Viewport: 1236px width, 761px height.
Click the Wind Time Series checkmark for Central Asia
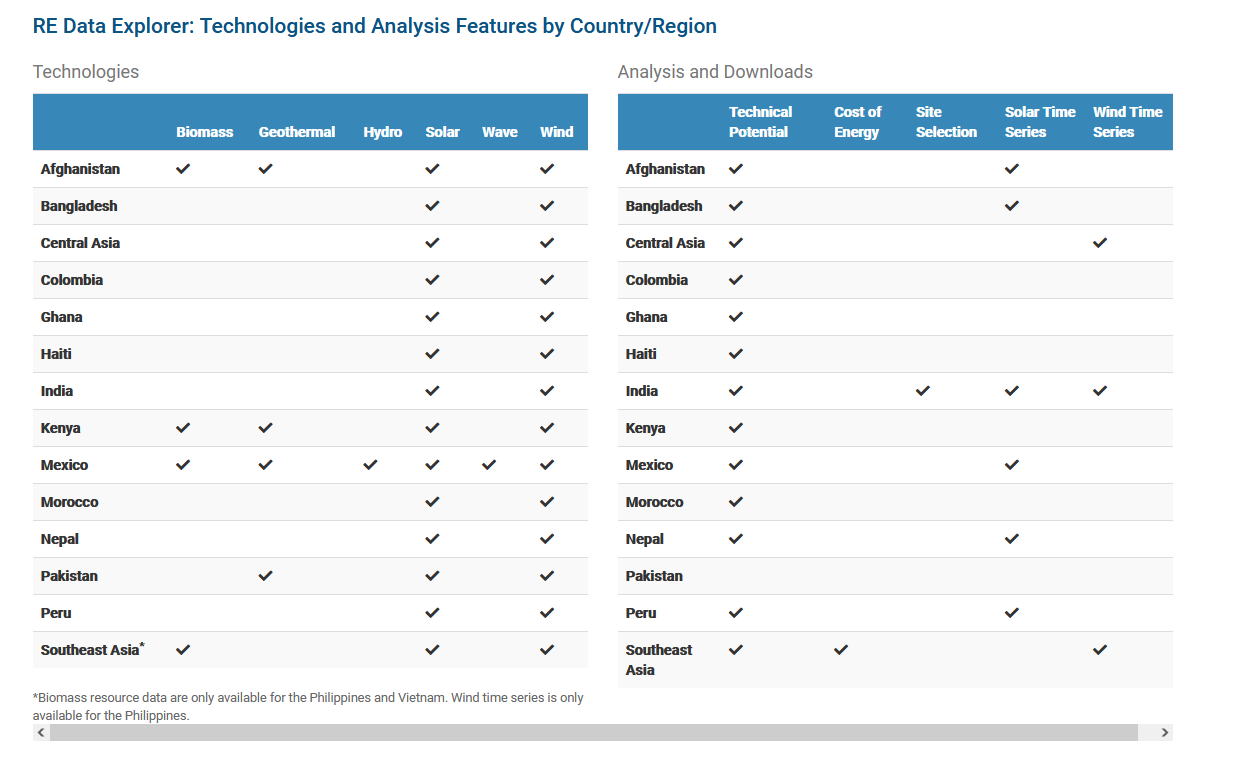click(x=1099, y=243)
